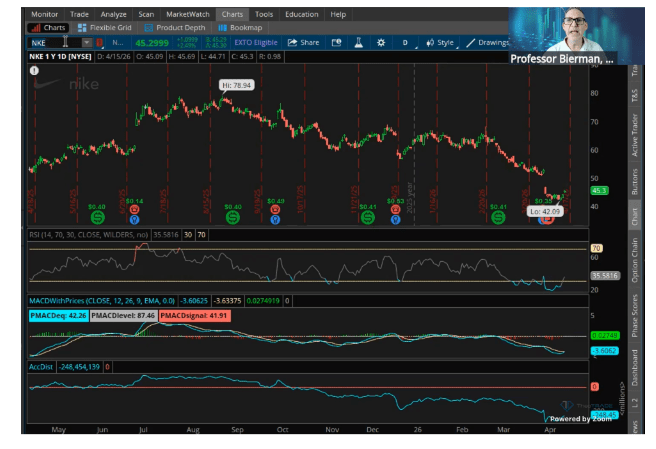Click the MACDWithPrices study header
Image resolution: width=656 pixels, height=449 pixels.
(102, 300)
